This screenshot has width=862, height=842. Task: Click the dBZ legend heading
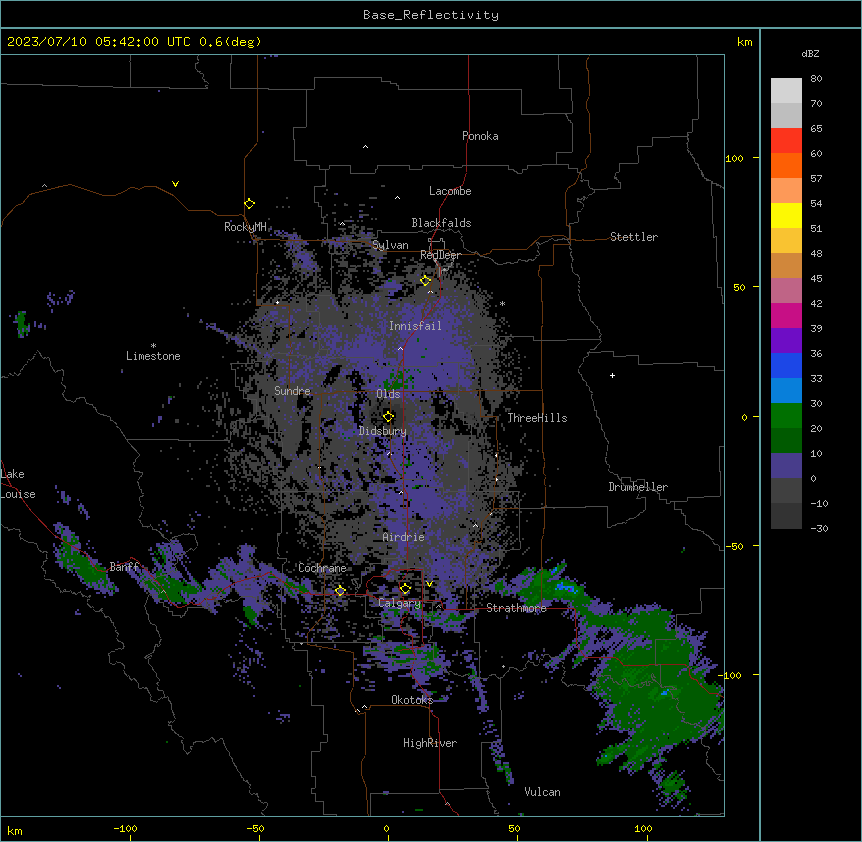(x=810, y=53)
